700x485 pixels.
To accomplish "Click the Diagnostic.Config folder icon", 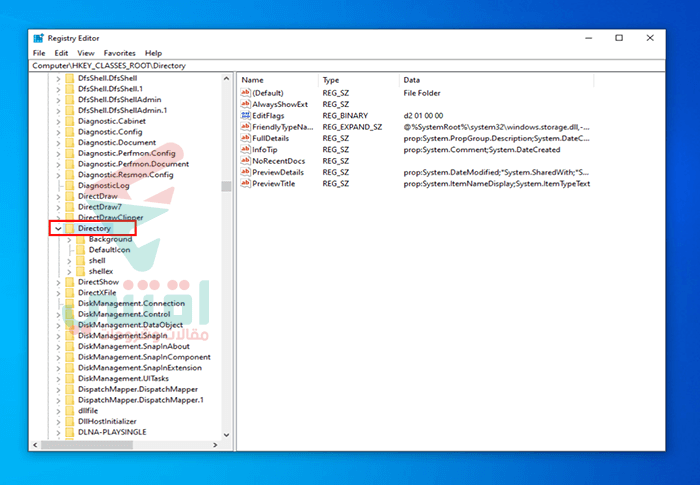I will point(70,132).
